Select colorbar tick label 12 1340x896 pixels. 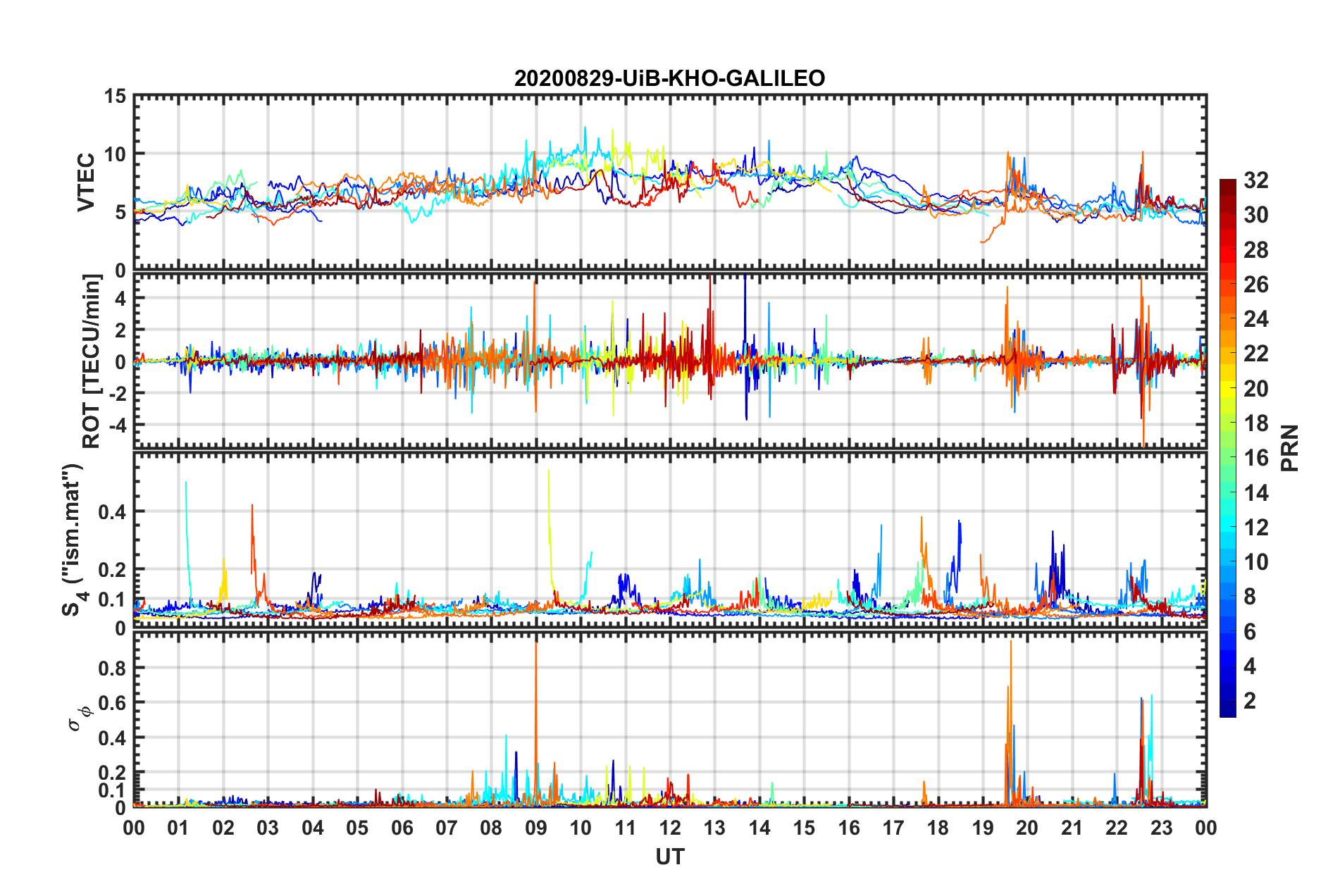pos(1256,528)
